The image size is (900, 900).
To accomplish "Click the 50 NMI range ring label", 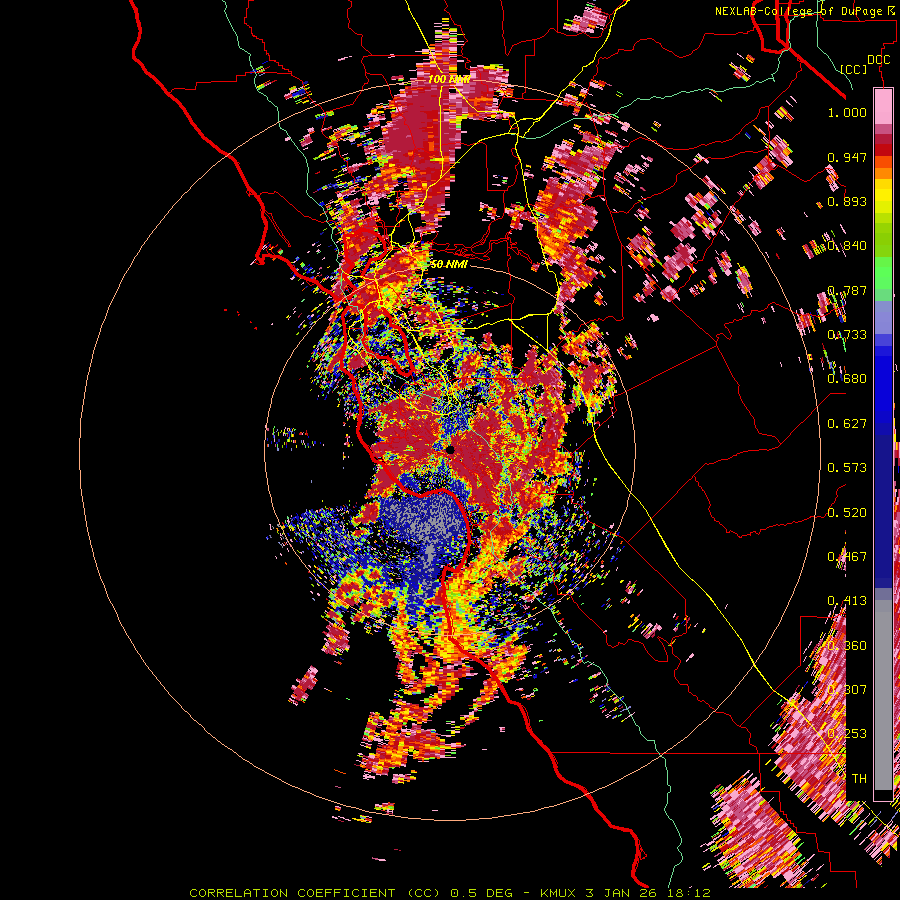I will (x=449, y=265).
